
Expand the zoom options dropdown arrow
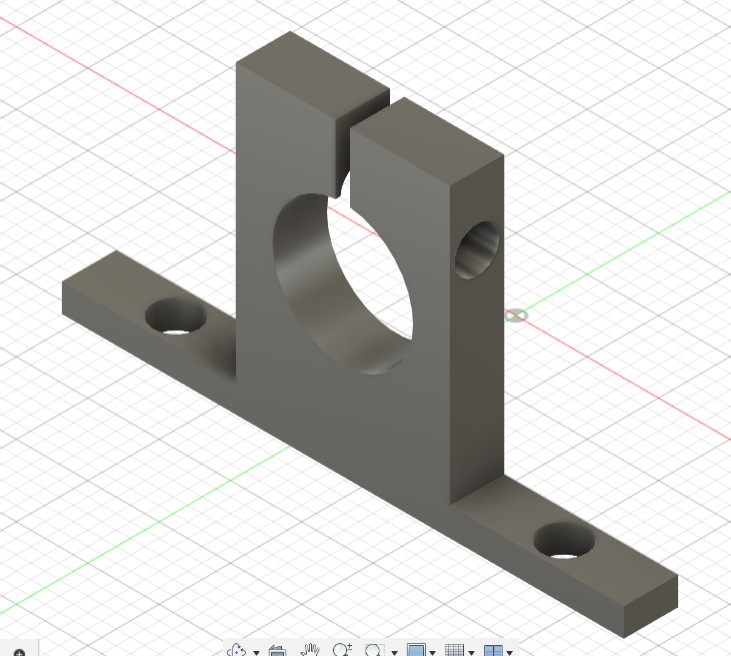(394, 652)
